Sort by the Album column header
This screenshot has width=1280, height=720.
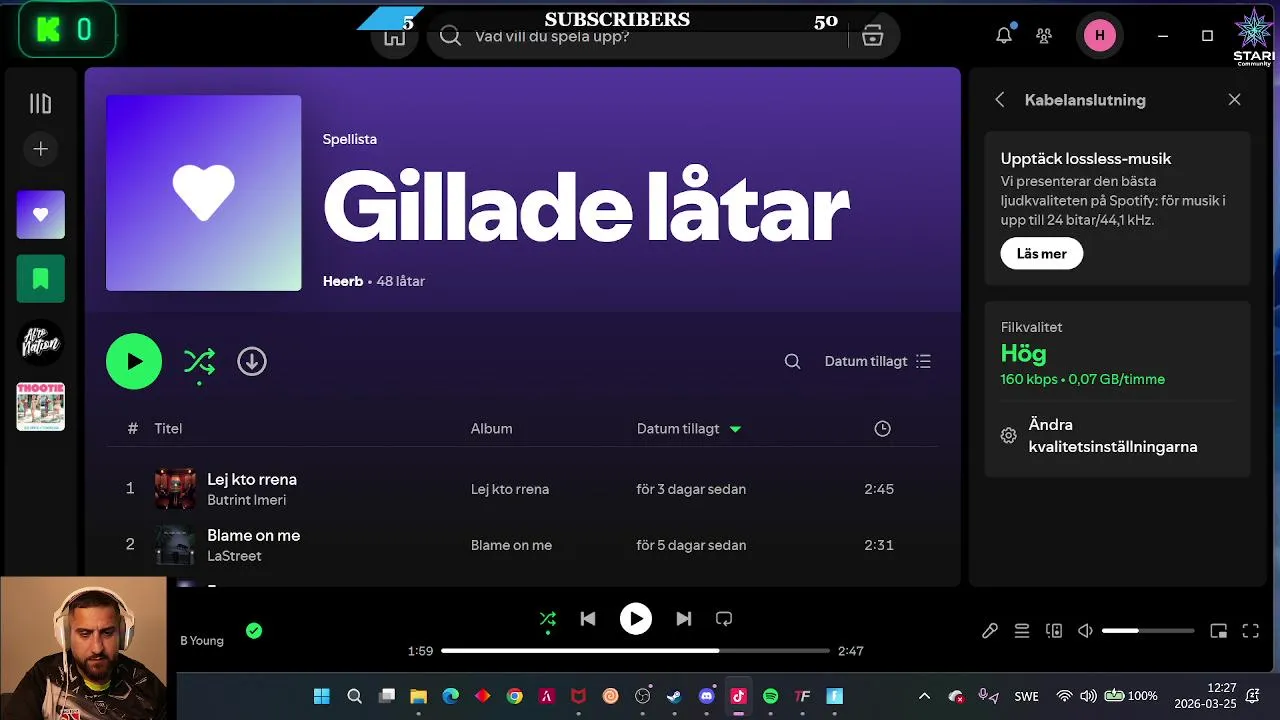point(491,428)
